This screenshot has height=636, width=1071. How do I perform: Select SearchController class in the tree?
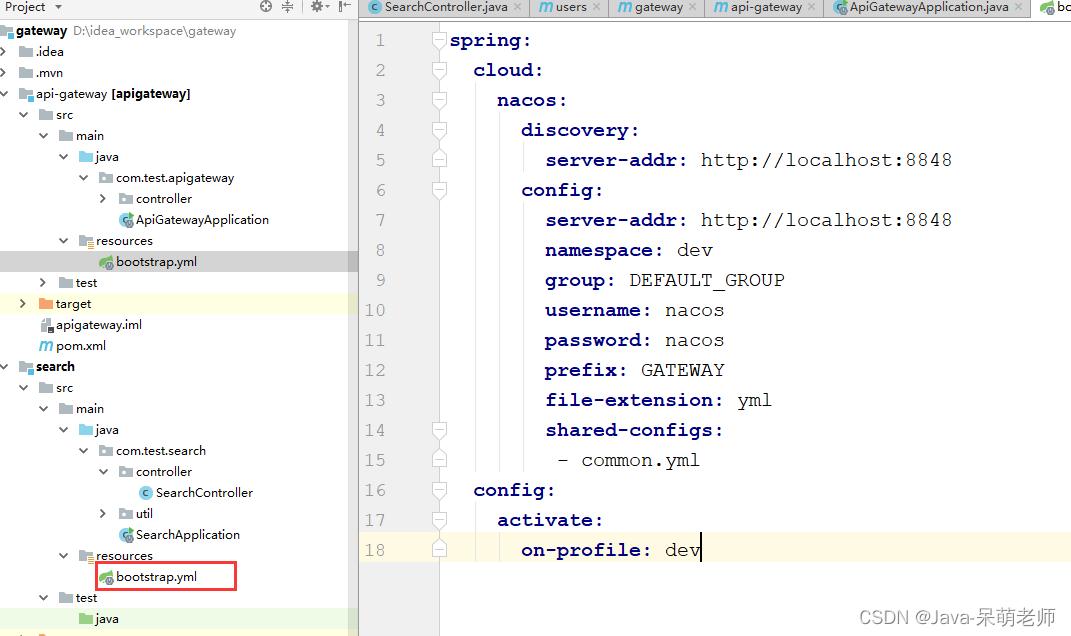pos(203,493)
